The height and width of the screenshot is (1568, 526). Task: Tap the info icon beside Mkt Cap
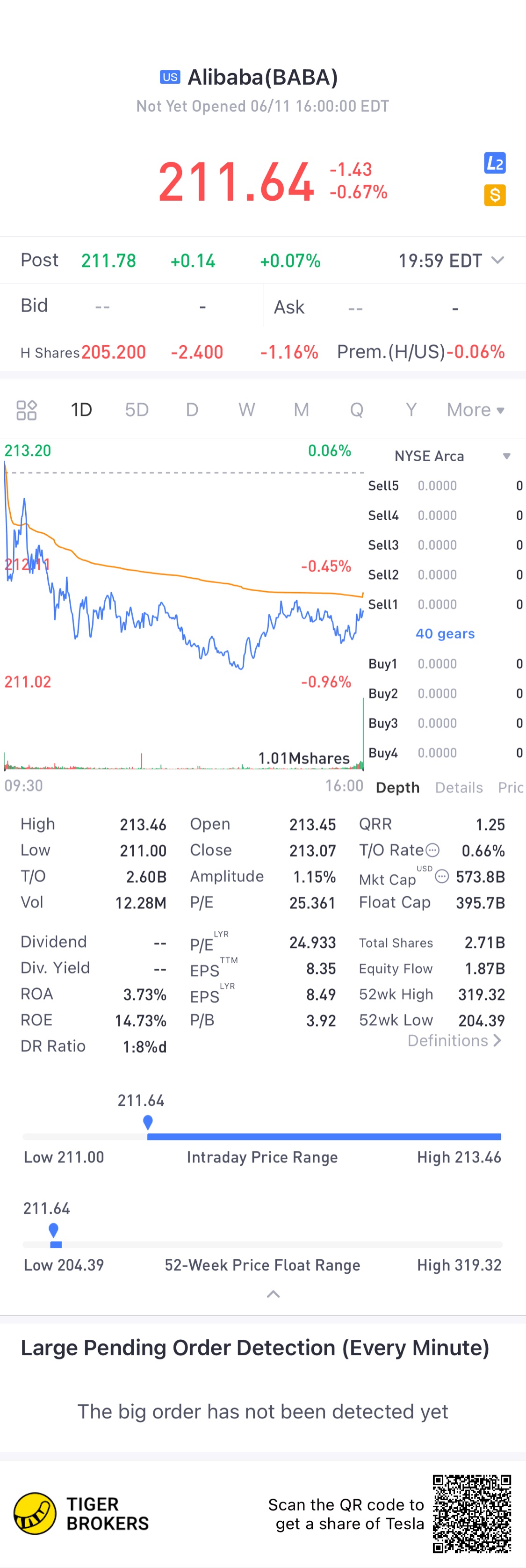click(442, 877)
